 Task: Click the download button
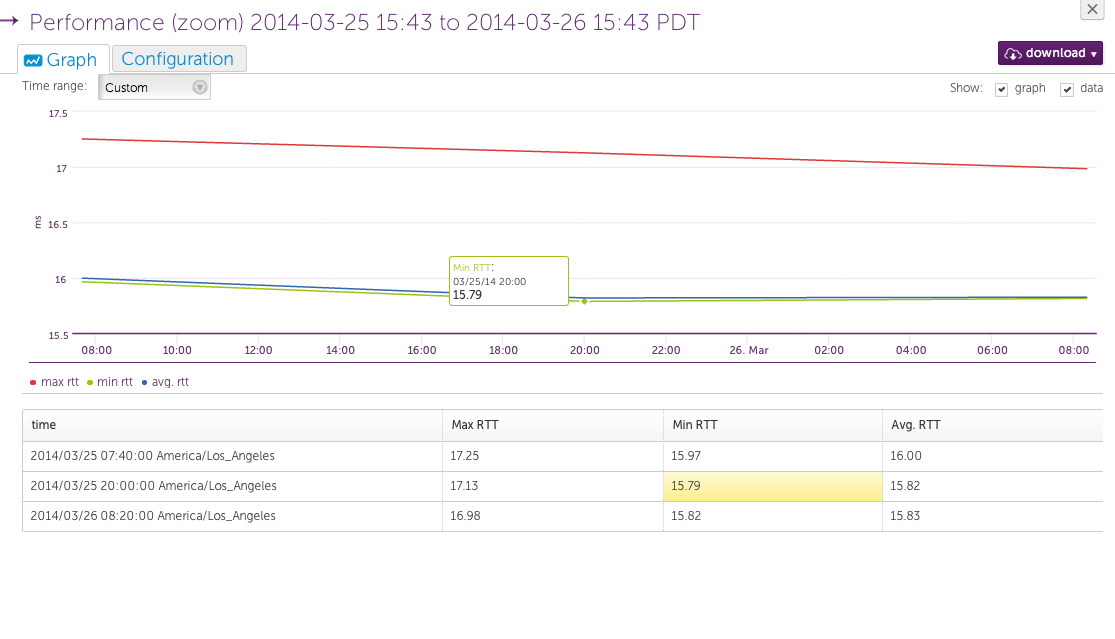click(x=1050, y=53)
